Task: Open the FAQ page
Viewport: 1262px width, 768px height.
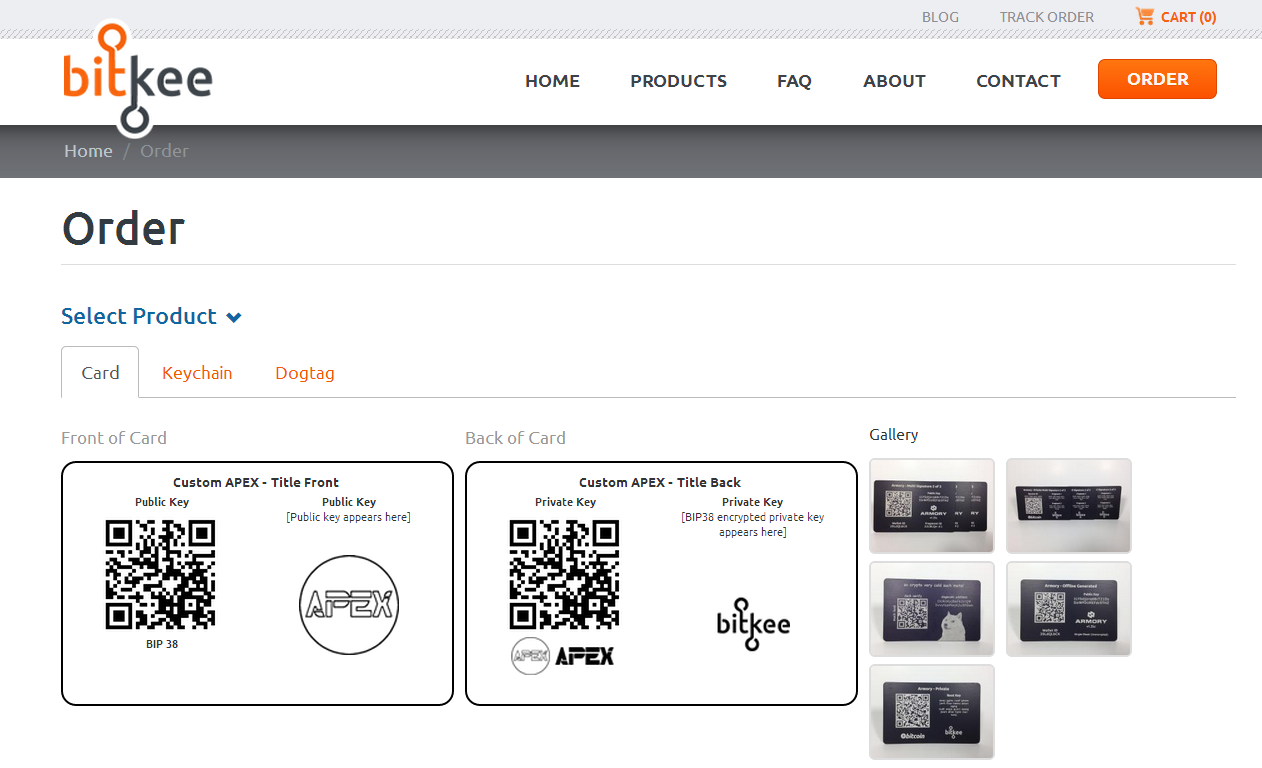Action: click(794, 81)
